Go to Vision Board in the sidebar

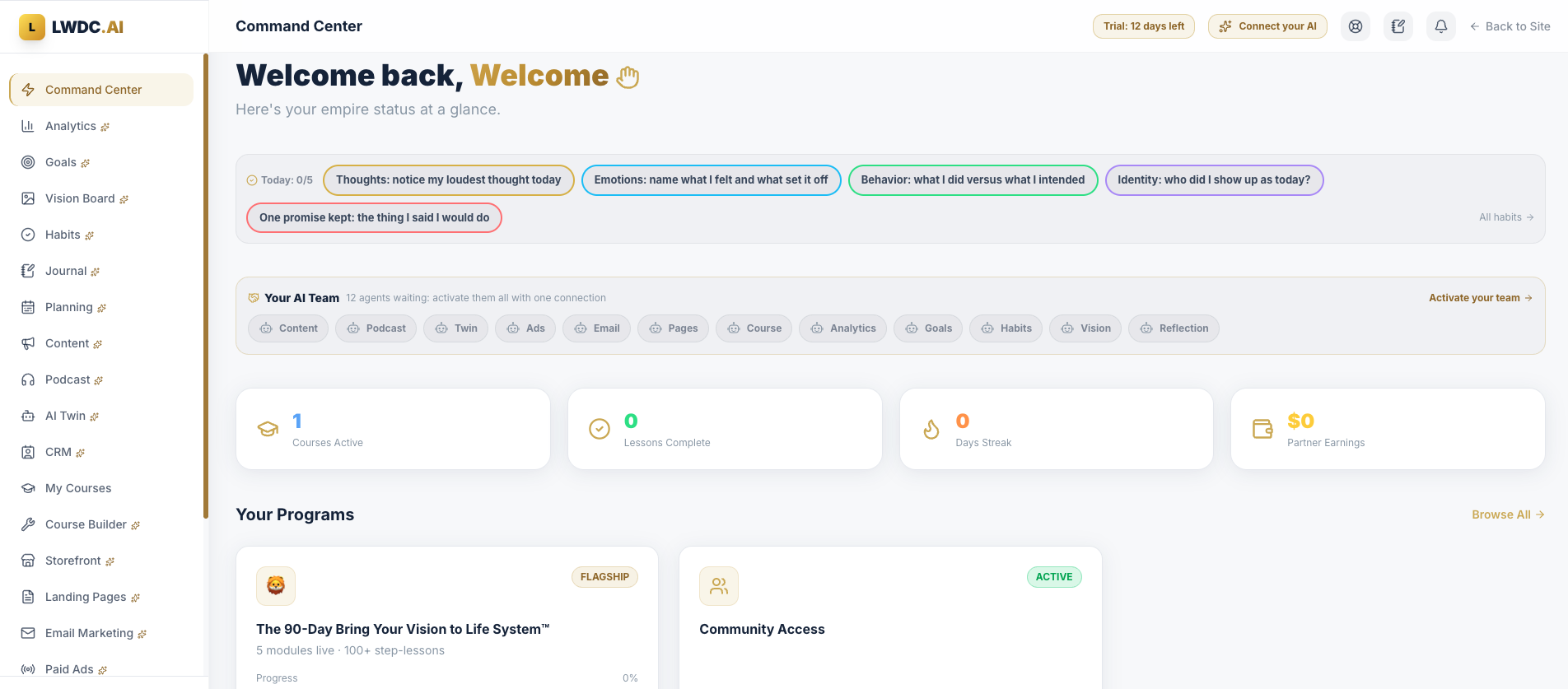101,198
